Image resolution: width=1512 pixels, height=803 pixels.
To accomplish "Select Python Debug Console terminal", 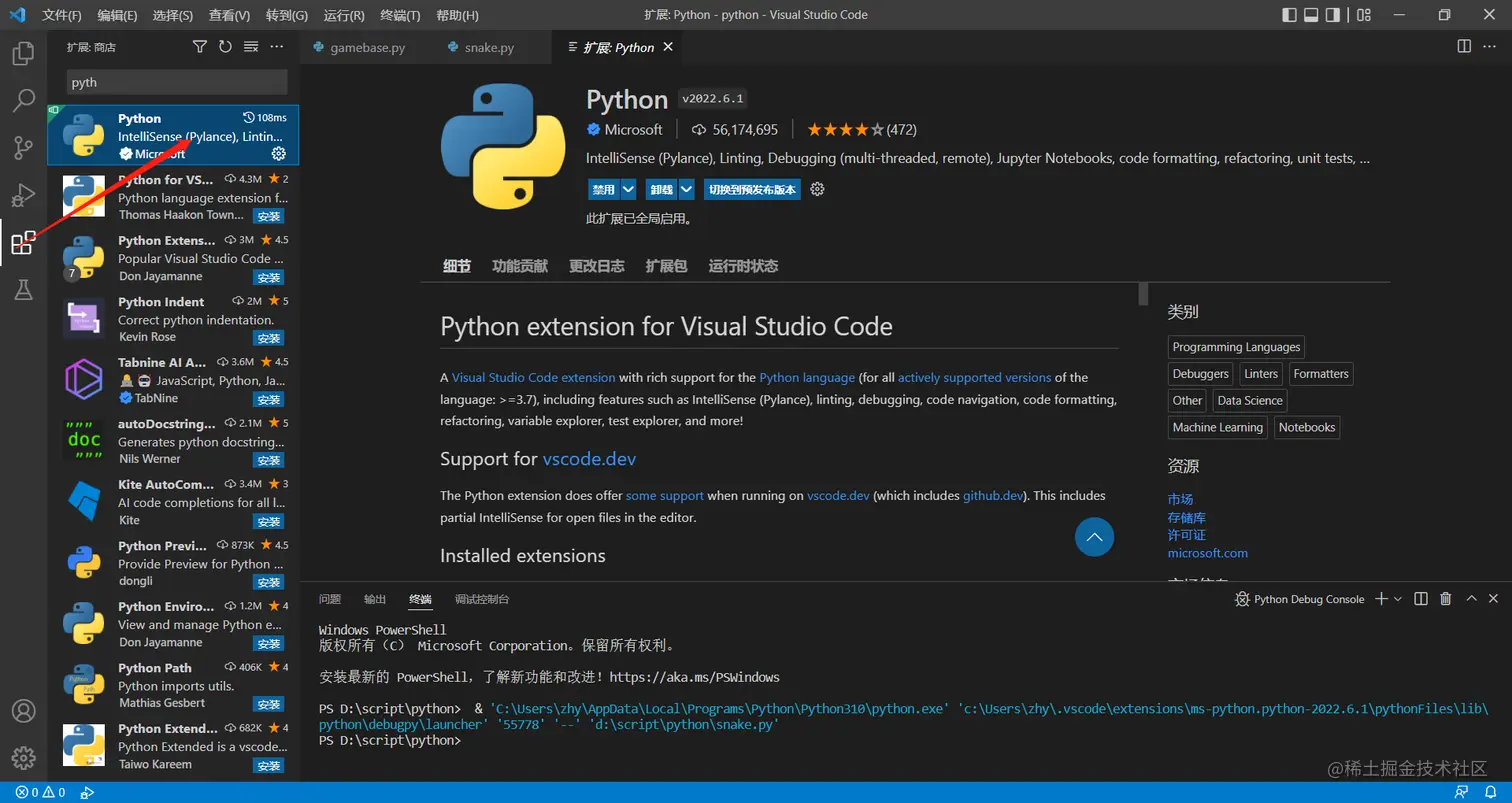I will [1300, 599].
